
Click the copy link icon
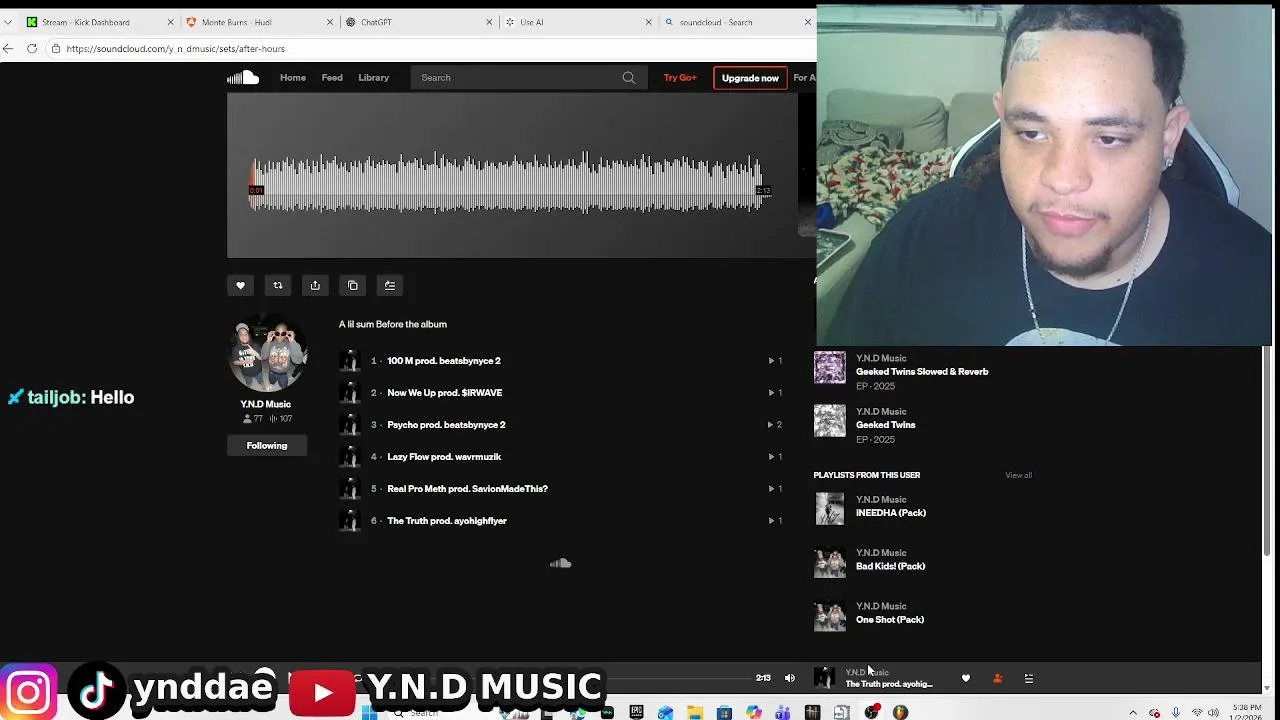pos(352,286)
